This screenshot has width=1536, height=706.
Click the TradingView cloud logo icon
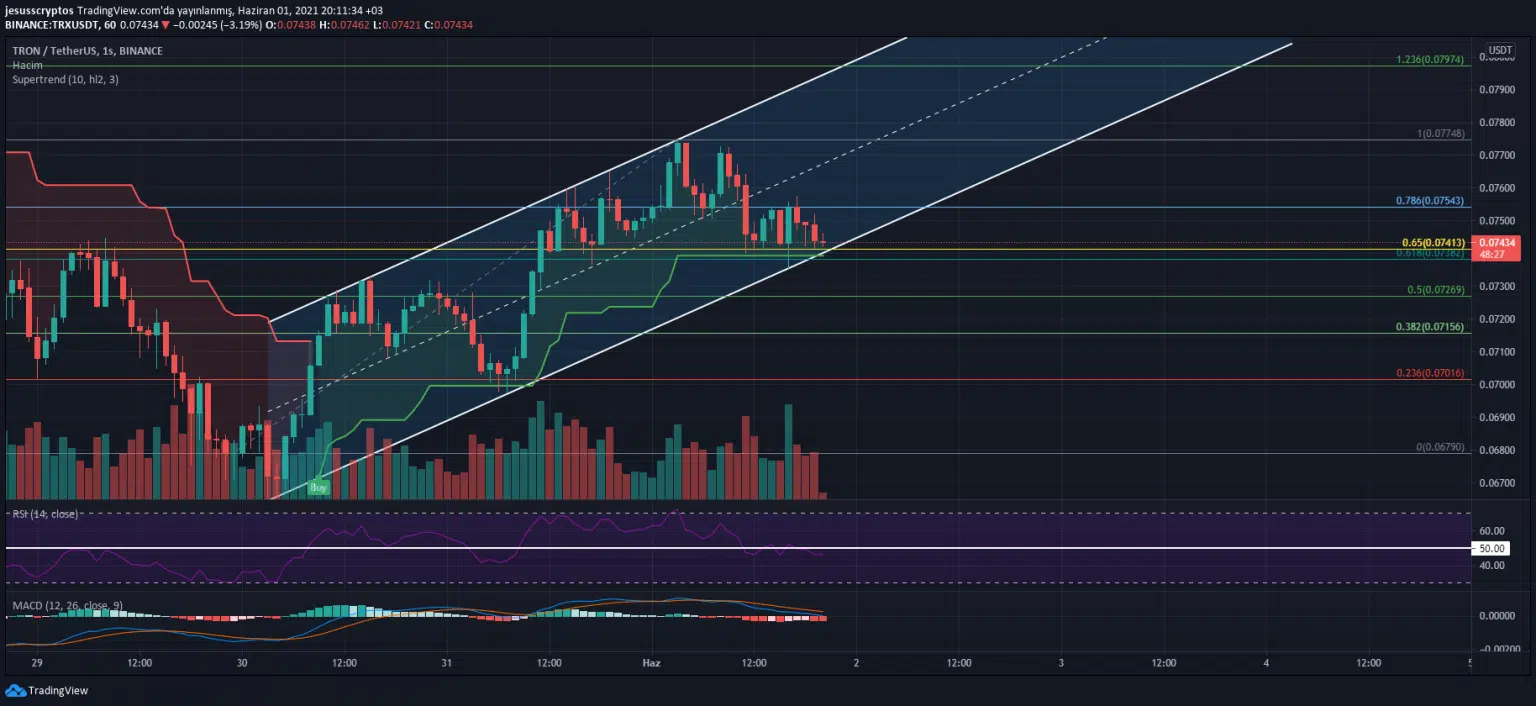[15, 690]
